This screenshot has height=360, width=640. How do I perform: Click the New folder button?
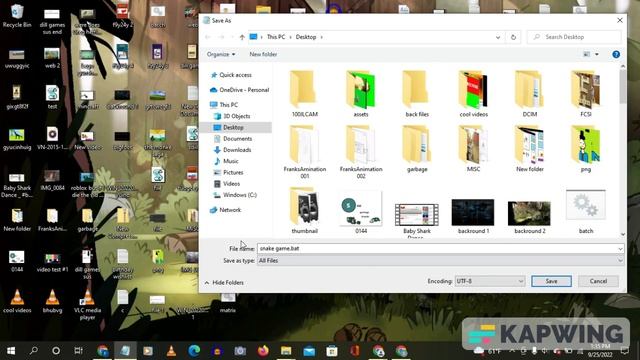pos(263,54)
